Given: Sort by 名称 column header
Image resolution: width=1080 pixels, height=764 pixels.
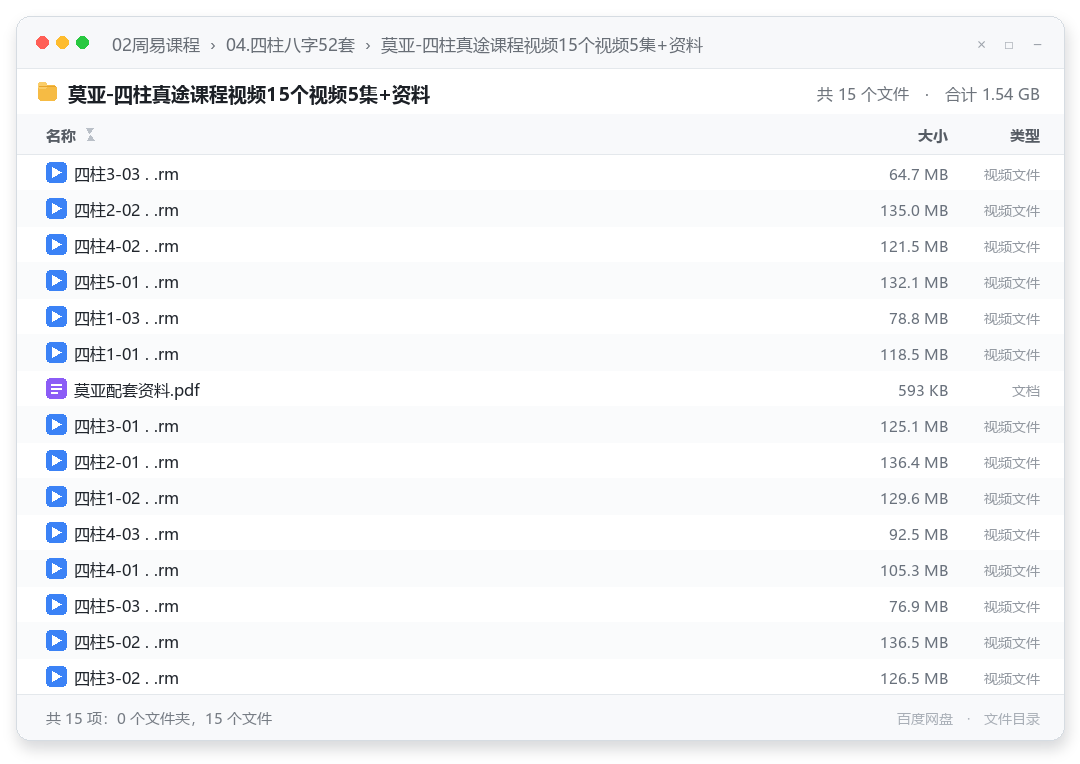Looking at the screenshot, I should [61, 136].
